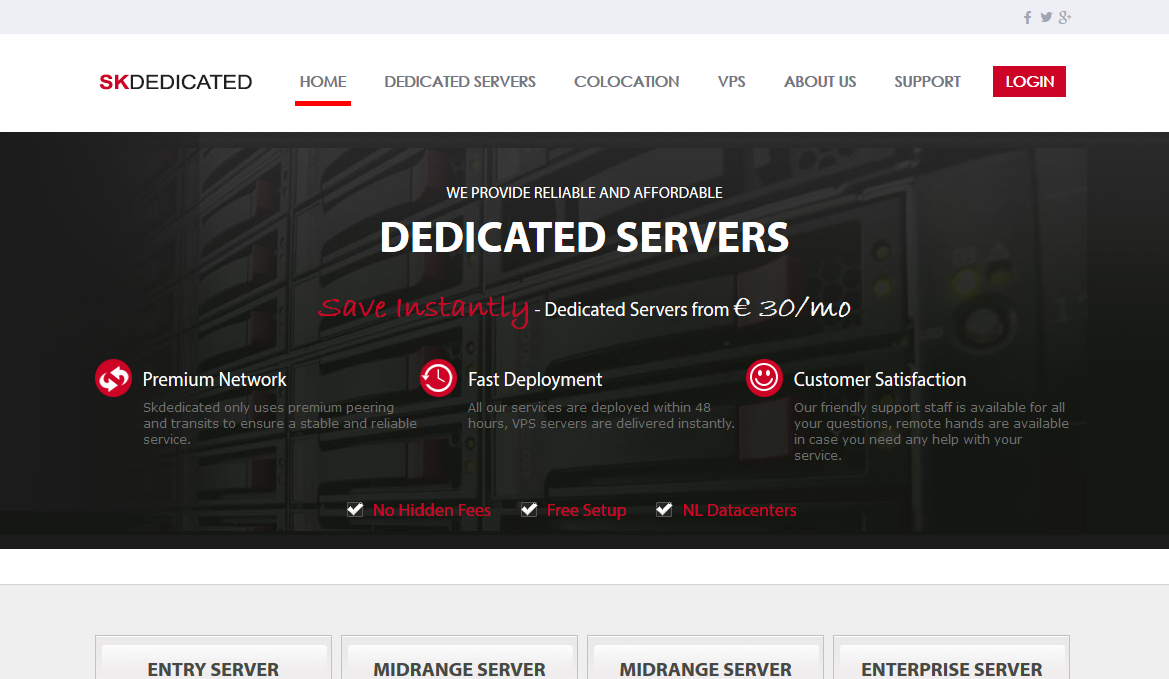Image resolution: width=1169 pixels, height=679 pixels.
Task: Open the Colocation menu item
Action: point(626,82)
